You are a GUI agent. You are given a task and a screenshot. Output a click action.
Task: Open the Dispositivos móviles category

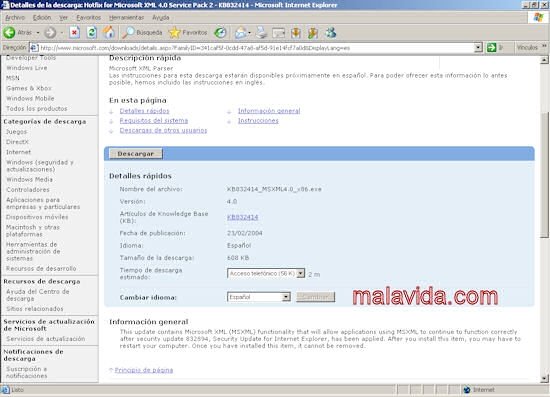point(37,217)
